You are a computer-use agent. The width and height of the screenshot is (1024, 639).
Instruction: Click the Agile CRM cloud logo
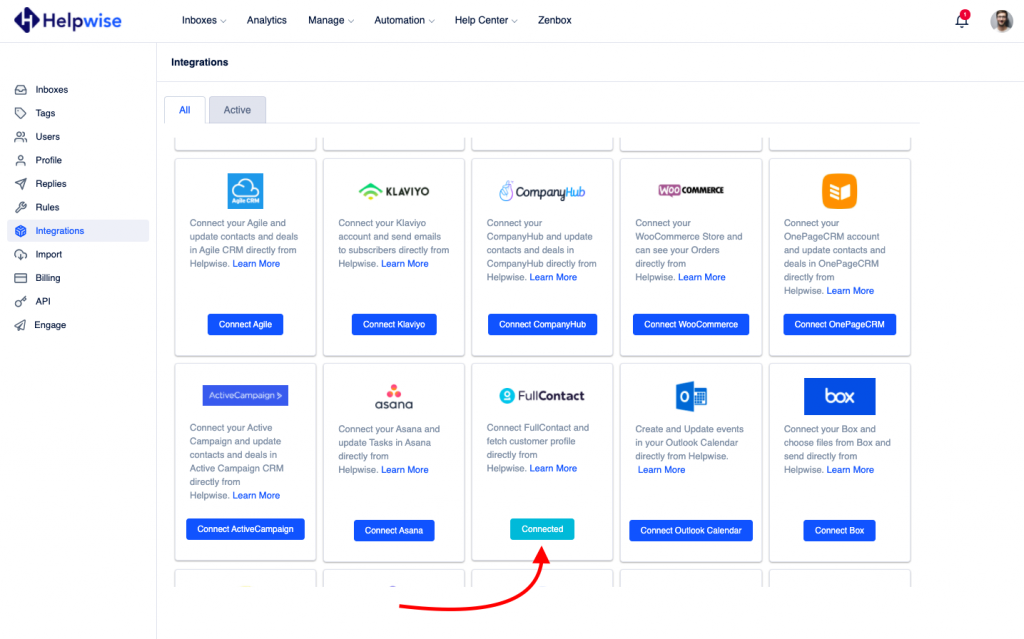[245, 191]
